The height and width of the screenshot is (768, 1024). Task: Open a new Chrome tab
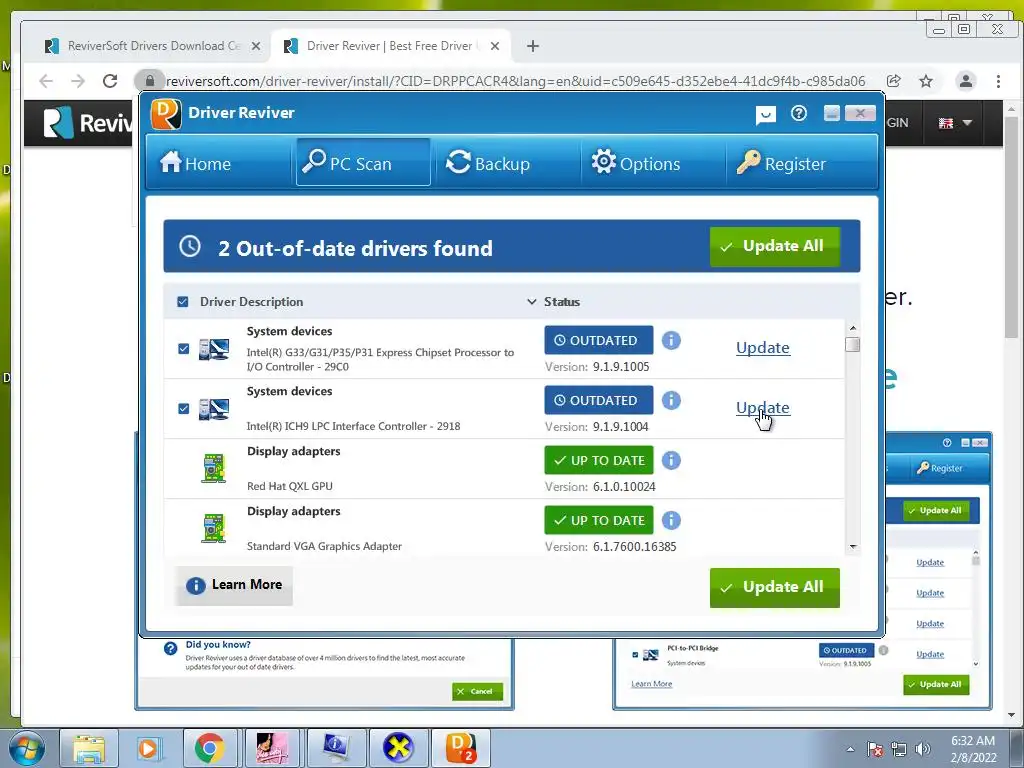coord(533,46)
